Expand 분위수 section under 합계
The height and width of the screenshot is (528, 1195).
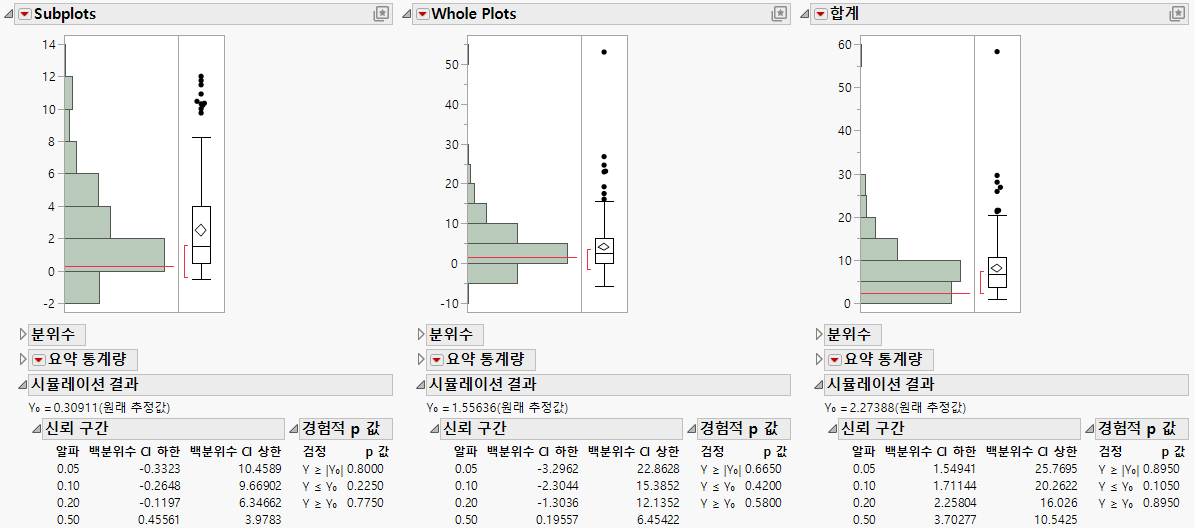click(819, 334)
